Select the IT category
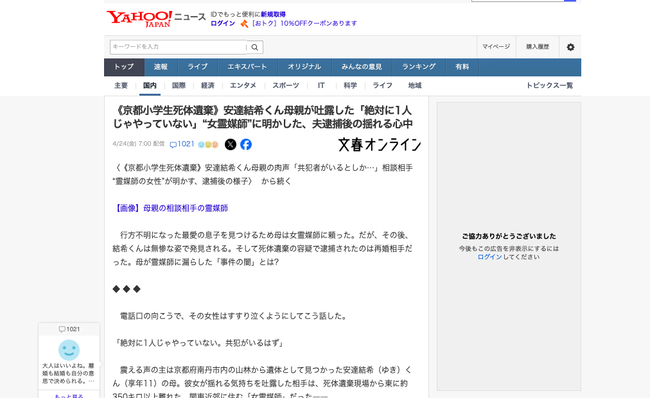The width and height of the screenshot is (650, 398). coord(321,85)
